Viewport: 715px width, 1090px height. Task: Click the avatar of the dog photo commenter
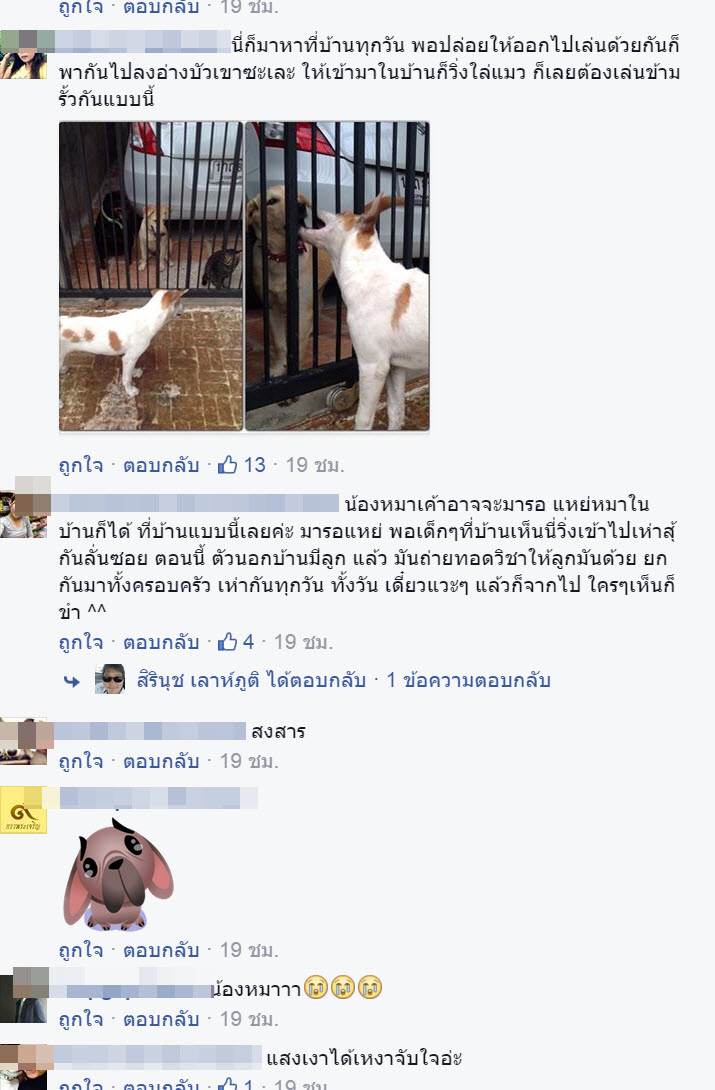[24, 56]
